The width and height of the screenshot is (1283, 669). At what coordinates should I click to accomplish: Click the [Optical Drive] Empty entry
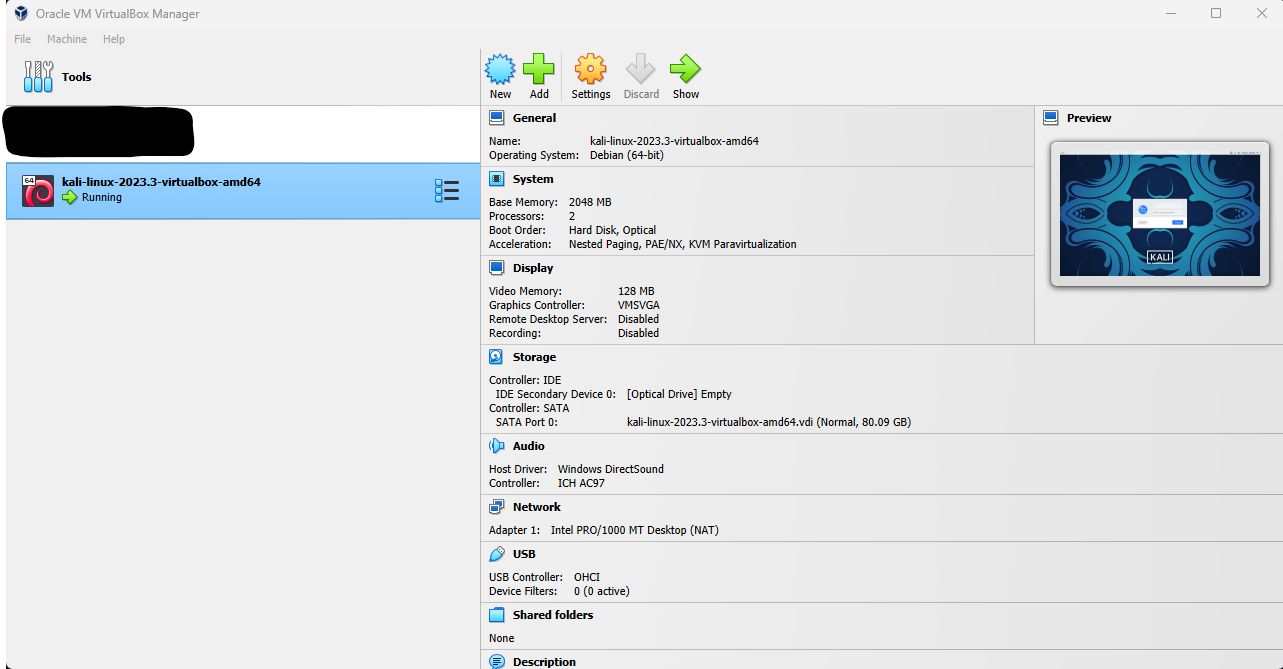tap(679, 394)
